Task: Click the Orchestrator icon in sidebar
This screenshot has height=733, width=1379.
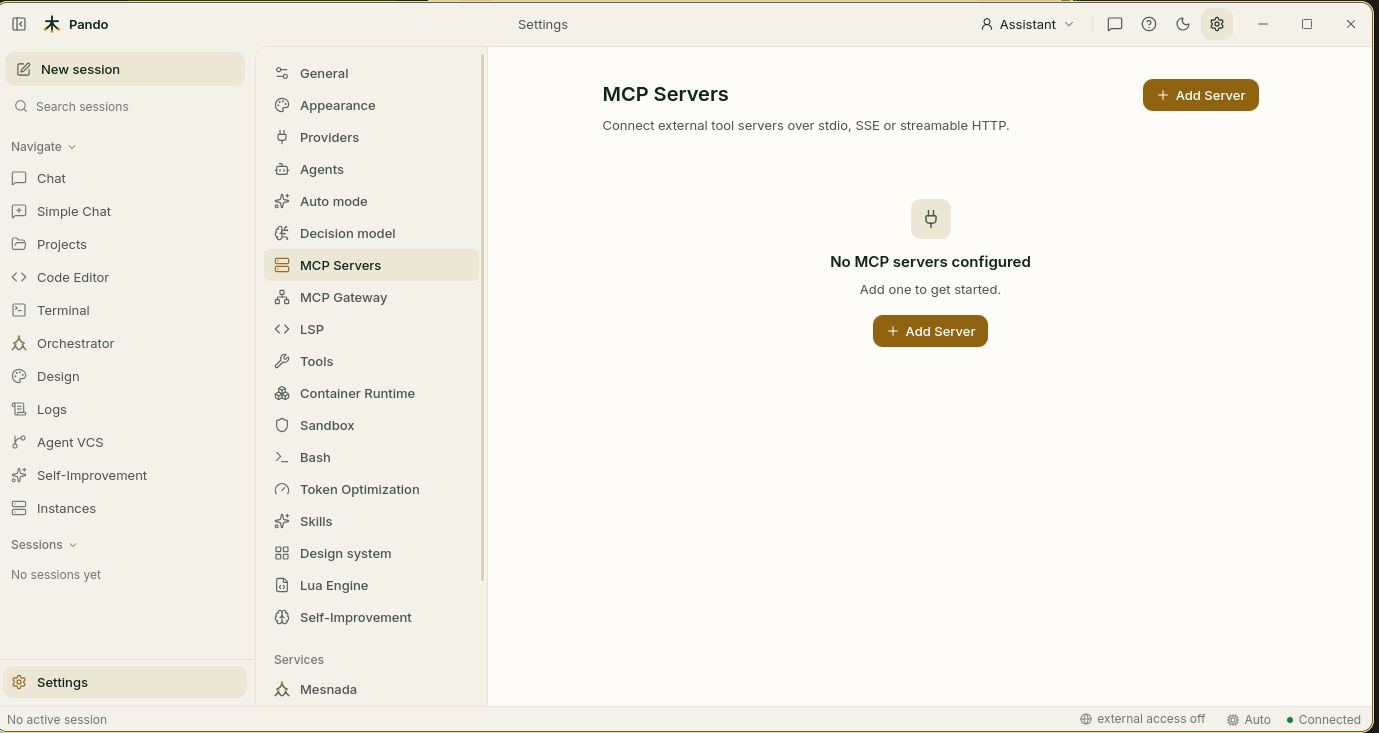Action: 19,343
